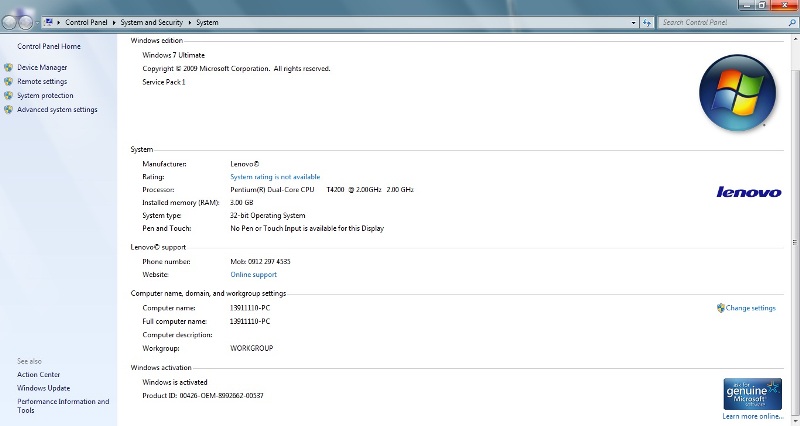Viewport: 800px width, 426px height.
Task: Click 'Service Pack 1' text
Action: [164, 82]
